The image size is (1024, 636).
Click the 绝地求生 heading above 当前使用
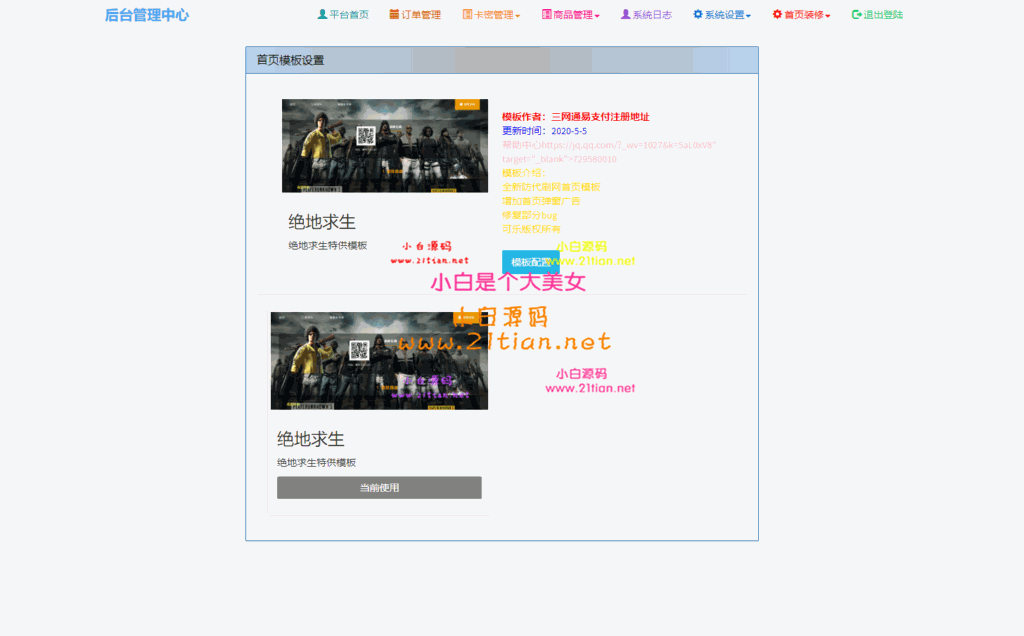click(311, 439)
